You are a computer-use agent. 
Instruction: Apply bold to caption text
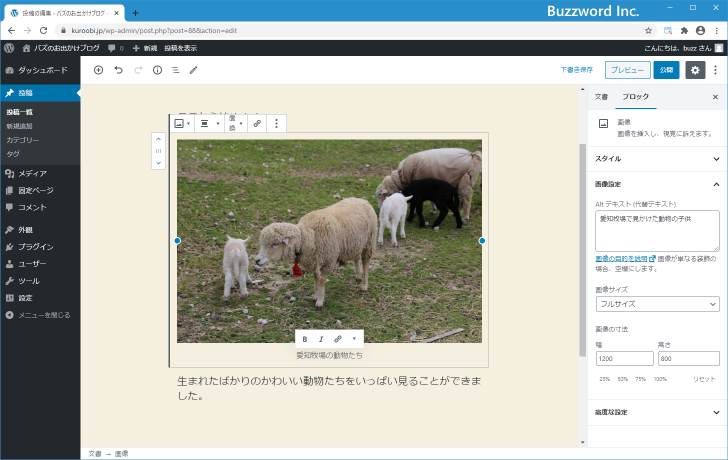(305, 339)
